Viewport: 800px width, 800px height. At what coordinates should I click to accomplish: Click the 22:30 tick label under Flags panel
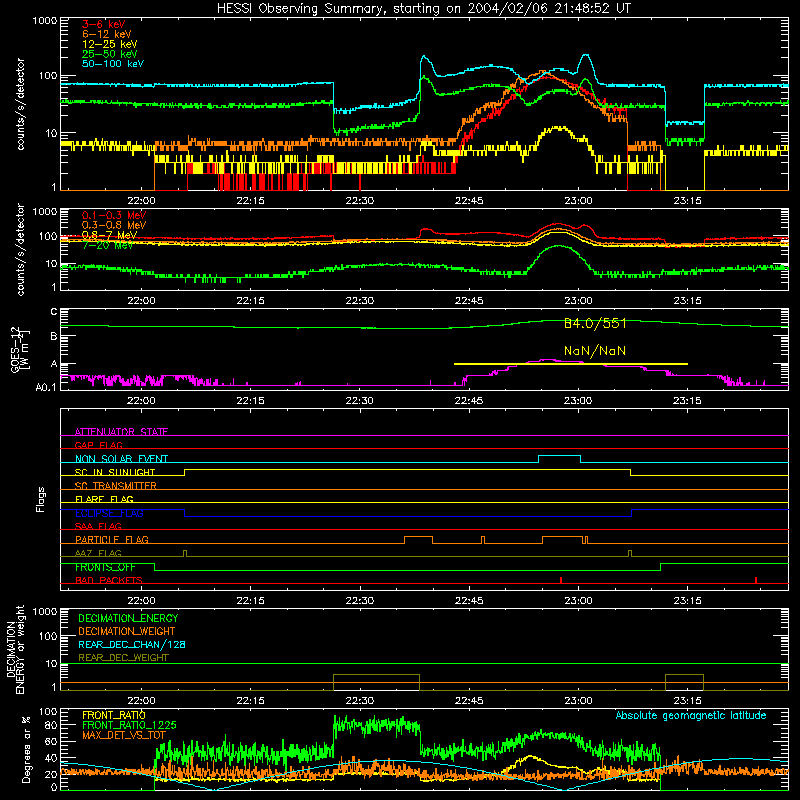tap(360, 601)
